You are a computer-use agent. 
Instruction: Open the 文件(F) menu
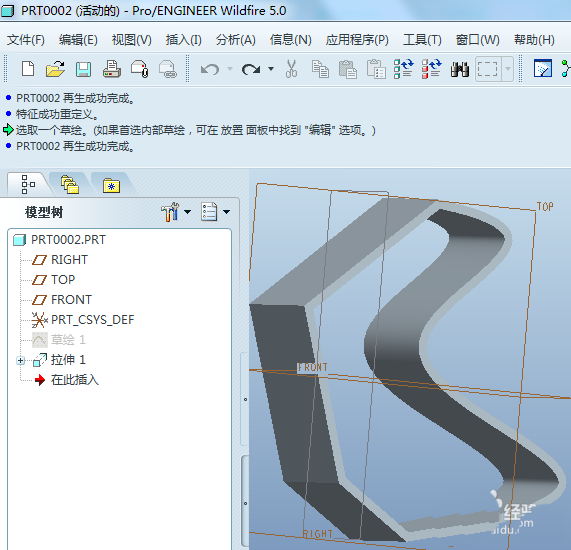click(25, 39)
